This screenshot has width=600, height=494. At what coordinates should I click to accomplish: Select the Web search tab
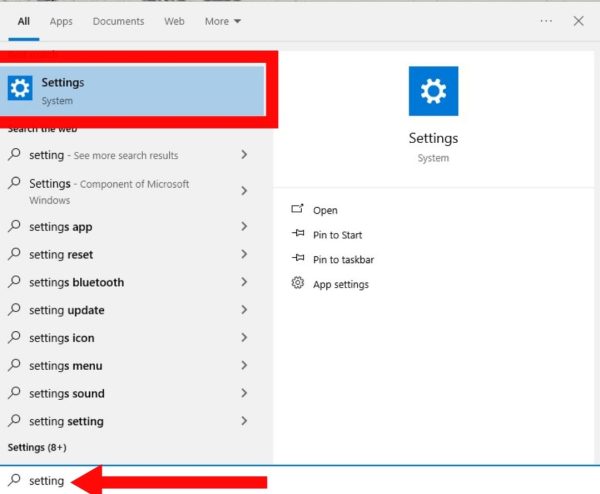pyautogui.click(x=174, y=21)
